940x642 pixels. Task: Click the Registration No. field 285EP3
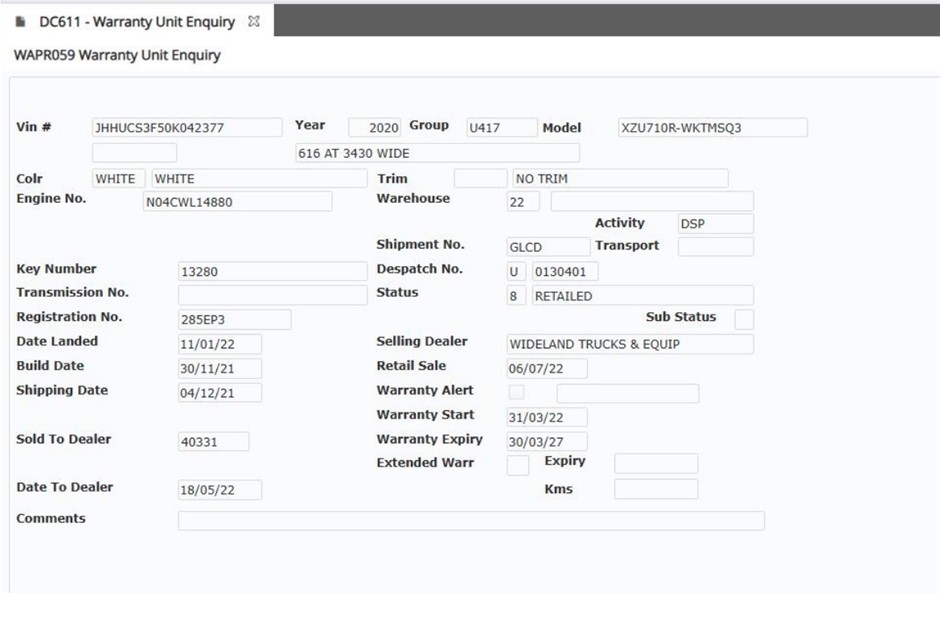(x=234, y=320)
